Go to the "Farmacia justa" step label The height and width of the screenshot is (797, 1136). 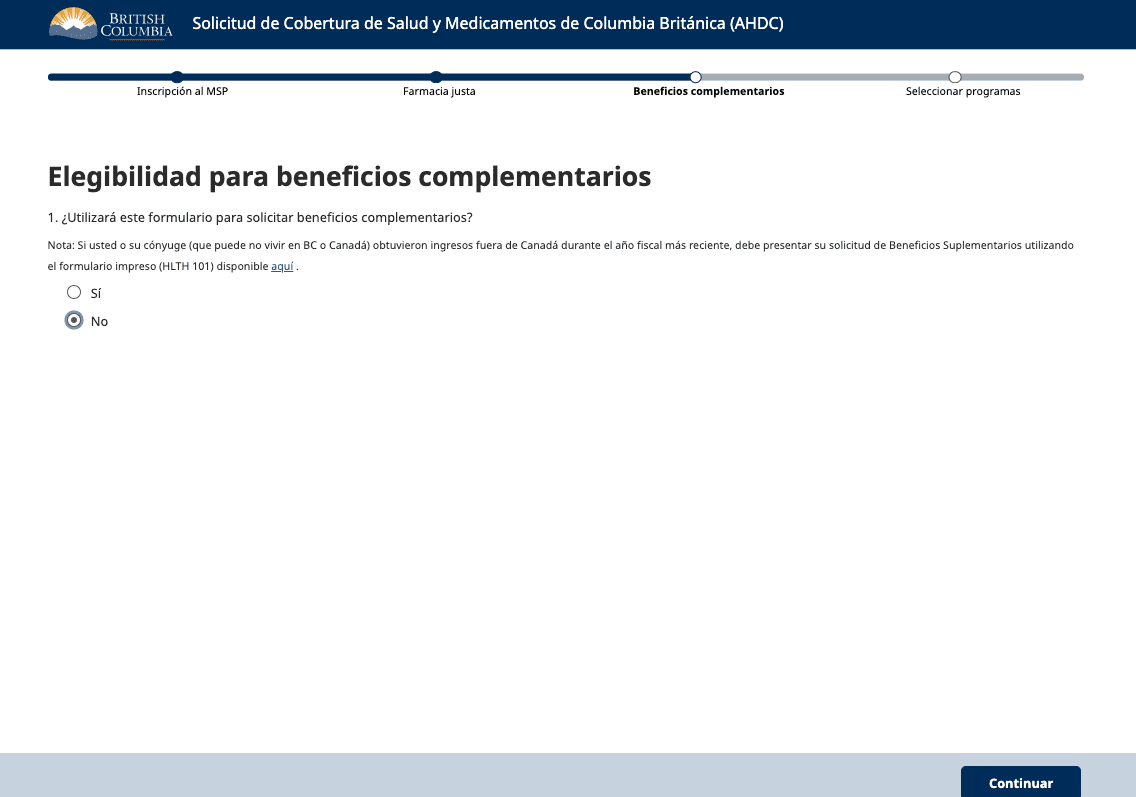point(439,92)
